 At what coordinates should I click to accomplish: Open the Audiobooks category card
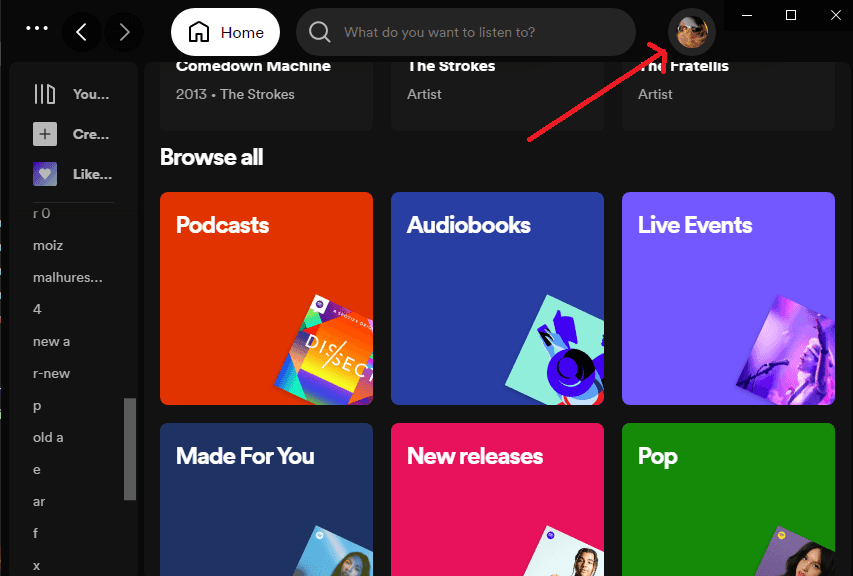click(x=497, y=298)
